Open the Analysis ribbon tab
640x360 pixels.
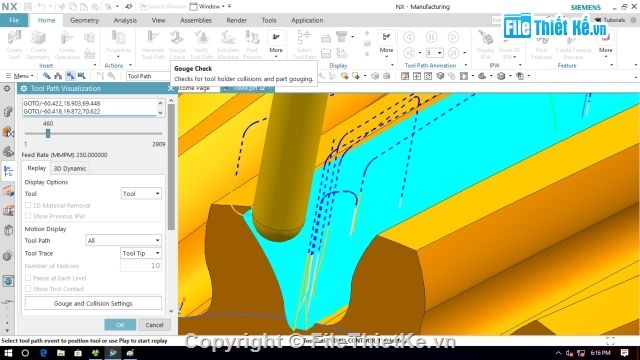coord(125,20)
